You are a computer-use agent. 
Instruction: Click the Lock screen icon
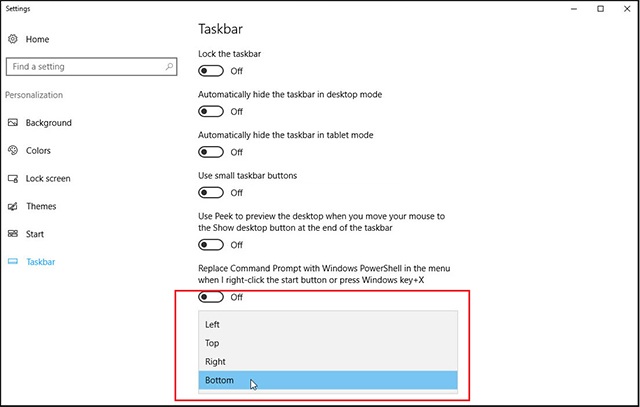click(13, 178)
